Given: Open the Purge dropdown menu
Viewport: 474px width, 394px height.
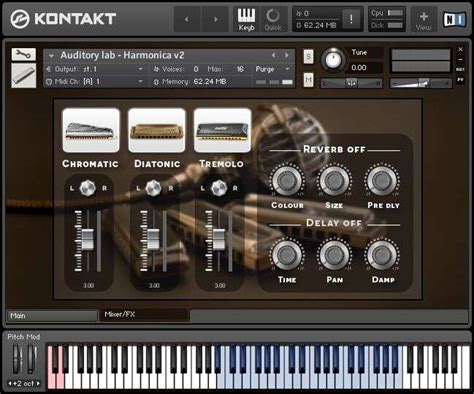Looking at the screenshot, I should (x=273, y=69).
